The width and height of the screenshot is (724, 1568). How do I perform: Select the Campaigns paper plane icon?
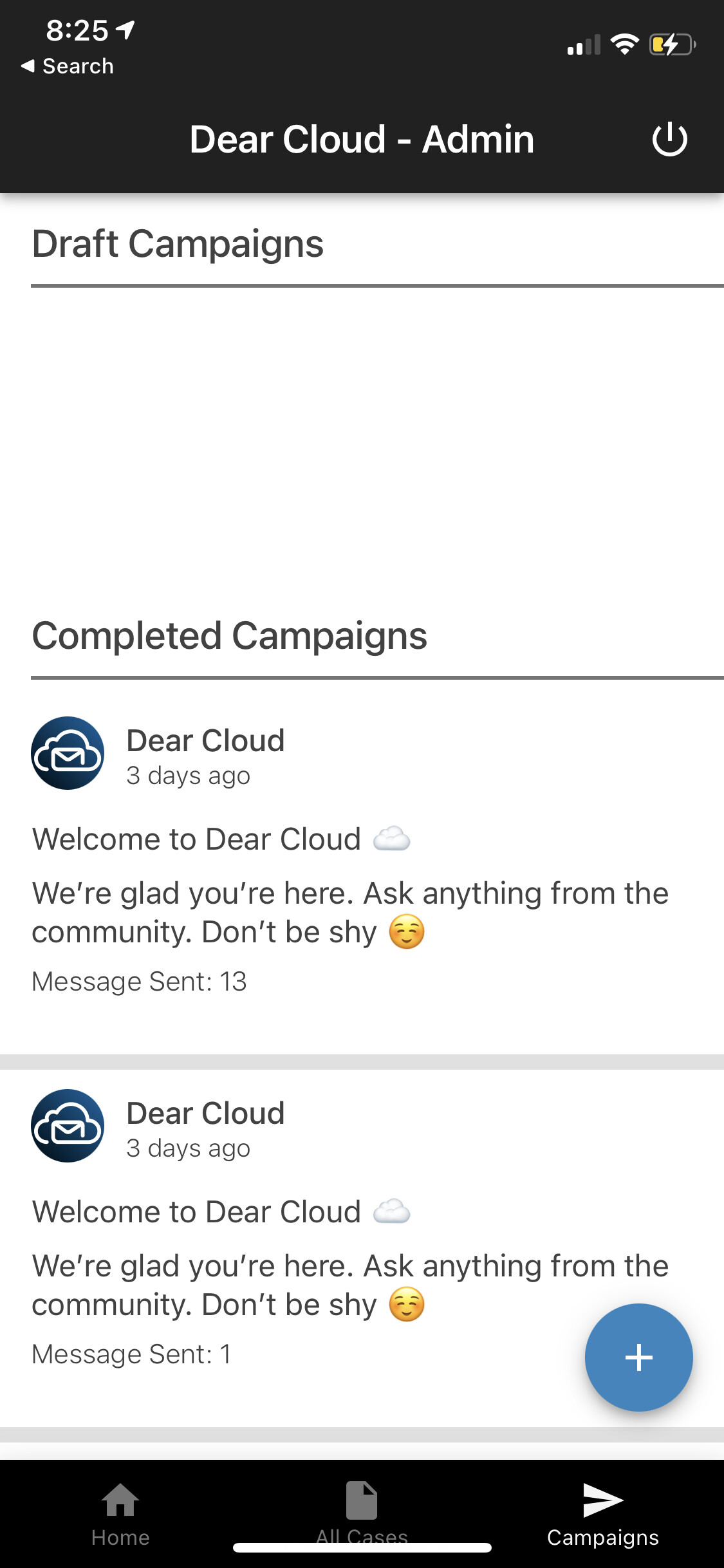[x=602, y=1500]
